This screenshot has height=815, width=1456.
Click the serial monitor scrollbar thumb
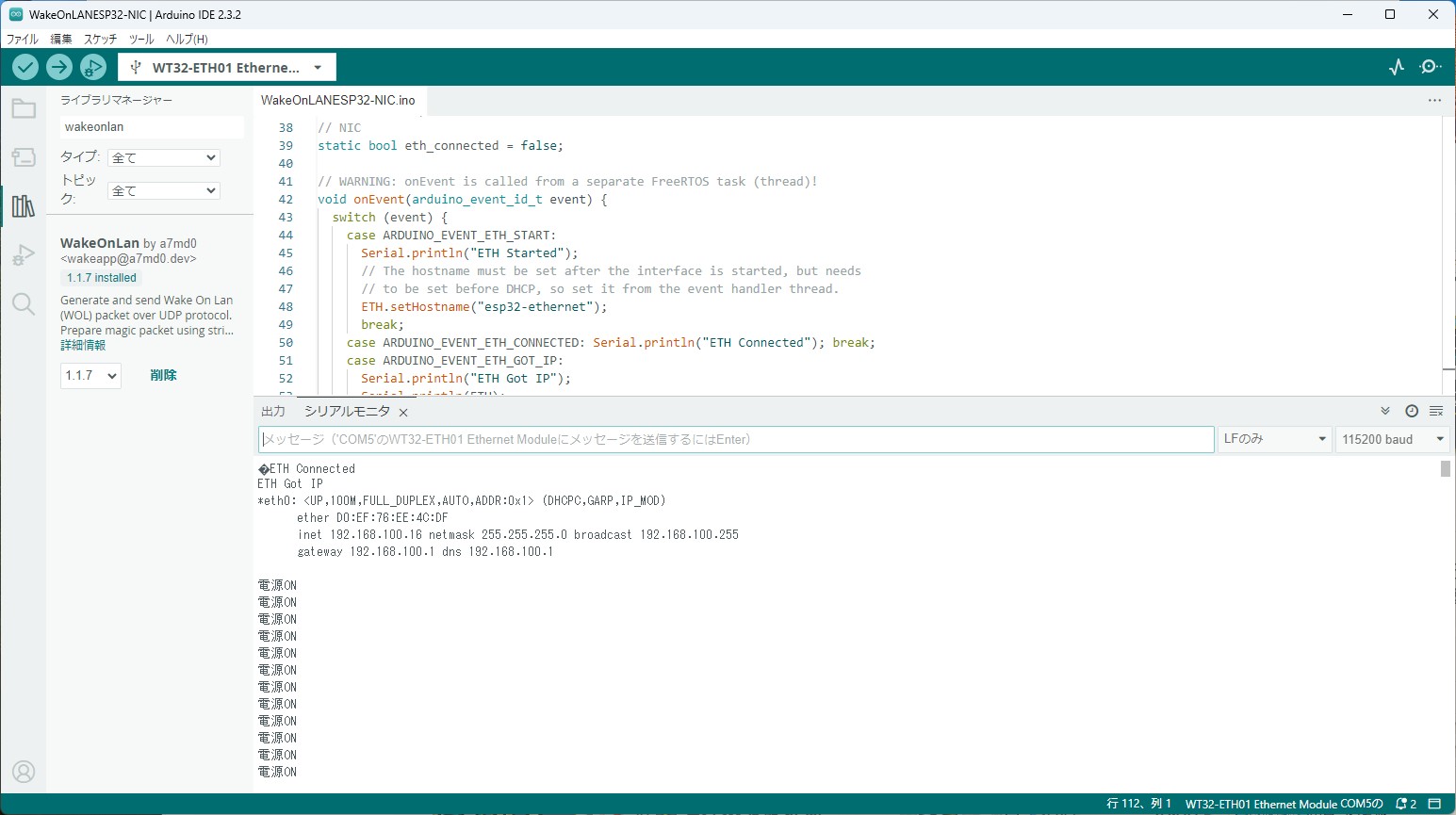pos(1445,468)
